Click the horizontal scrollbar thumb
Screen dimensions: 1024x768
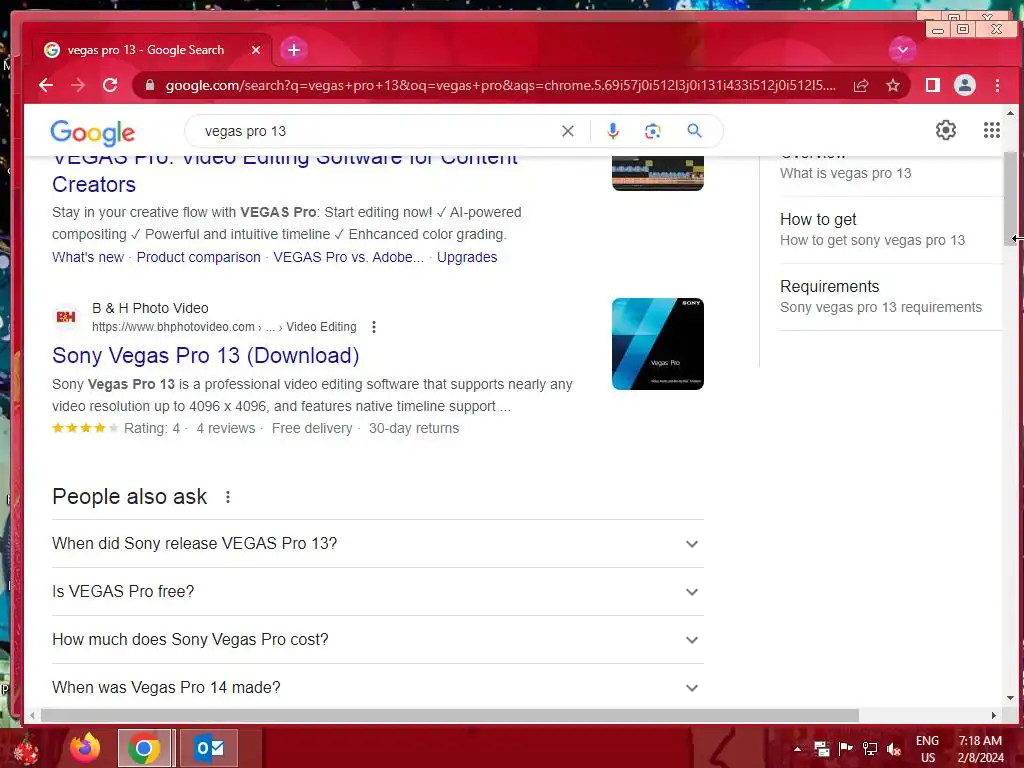coord(450,716)
